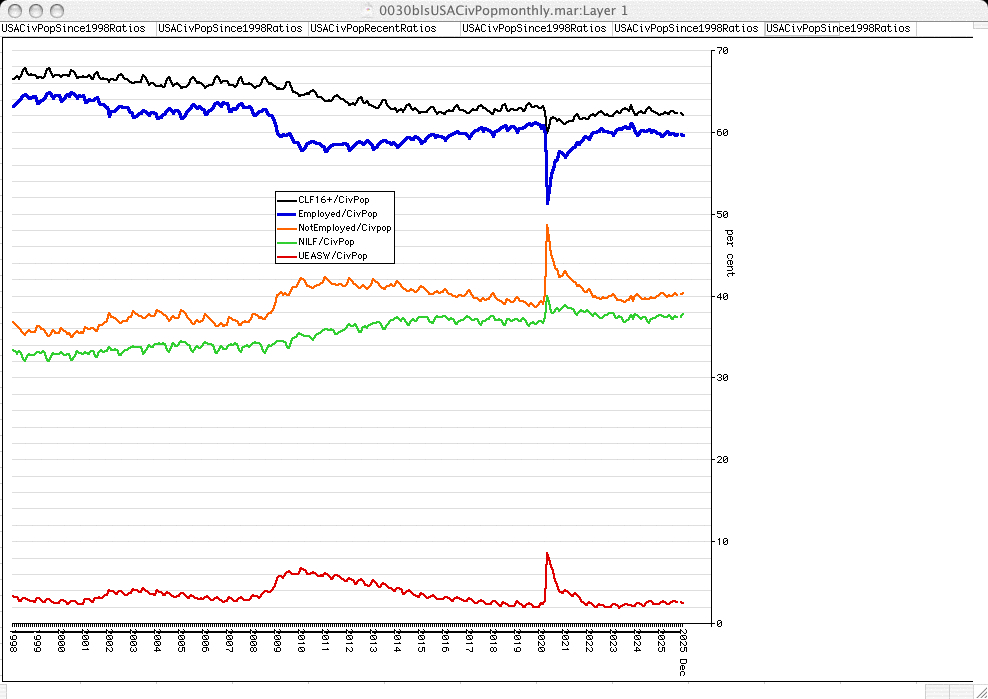Click the peak of the orange 2020 spike
The image size is (988, 699).
coord(547,225)
